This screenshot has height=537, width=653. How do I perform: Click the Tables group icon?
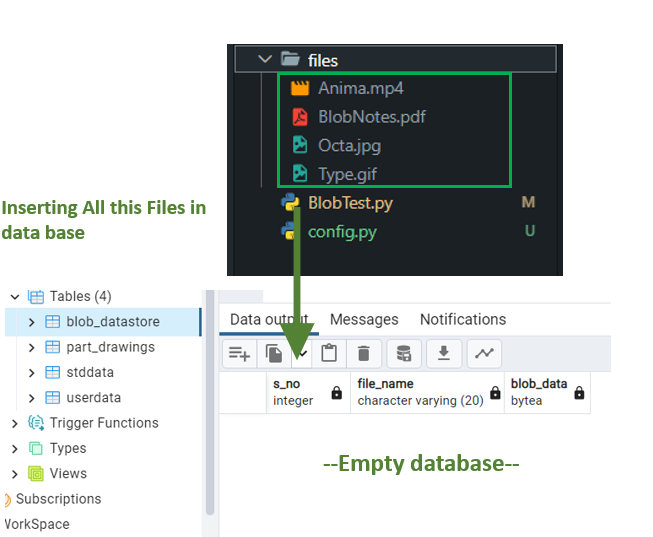pos(36,297)
